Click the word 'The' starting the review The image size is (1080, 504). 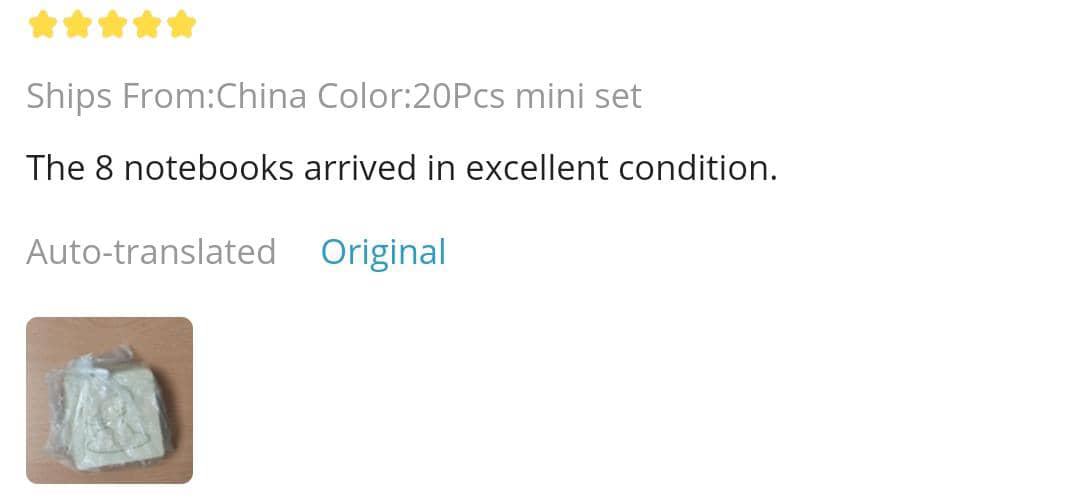[x=55, y=168]
